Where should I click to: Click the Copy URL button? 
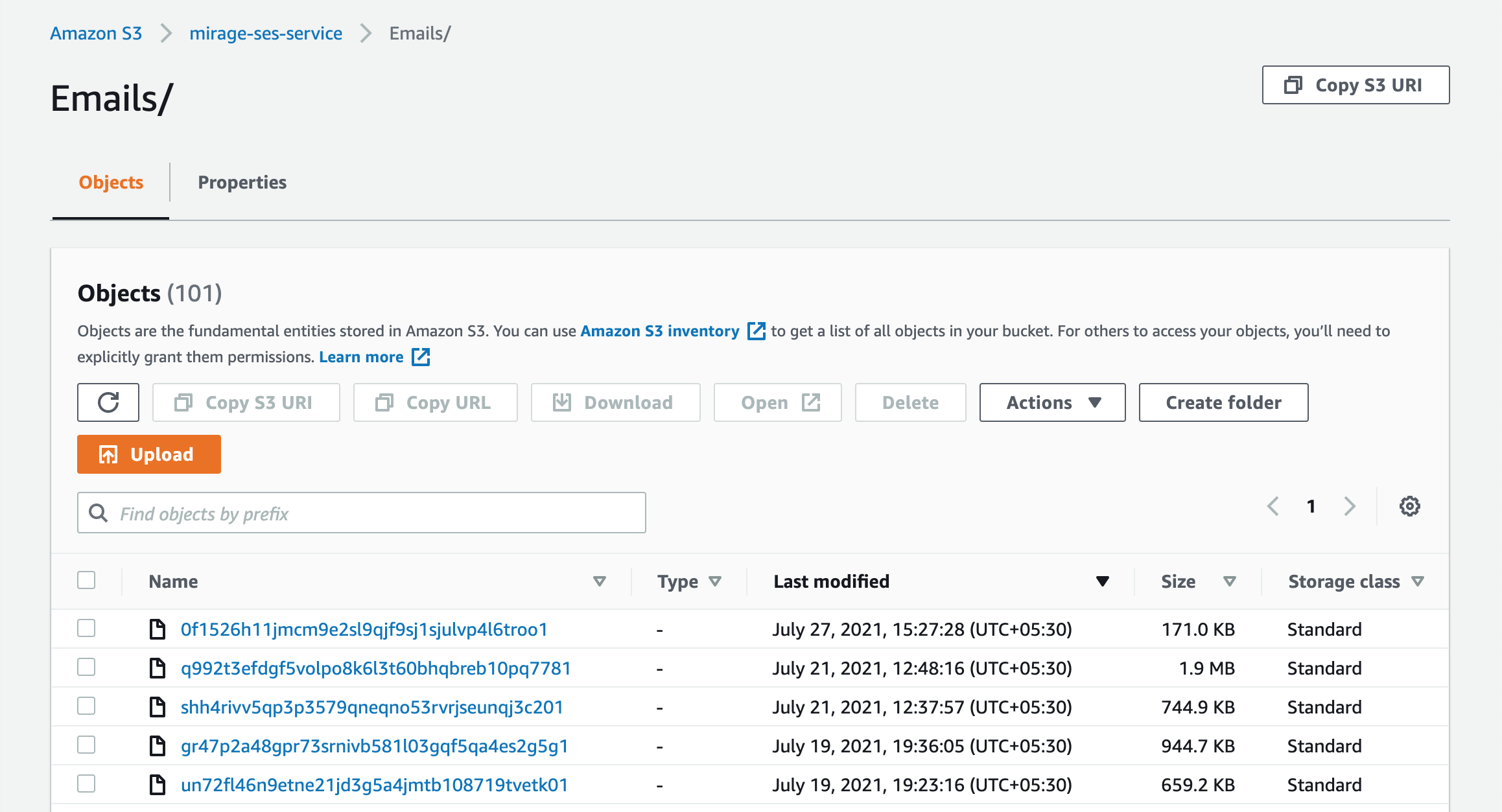tap(435, 402)
